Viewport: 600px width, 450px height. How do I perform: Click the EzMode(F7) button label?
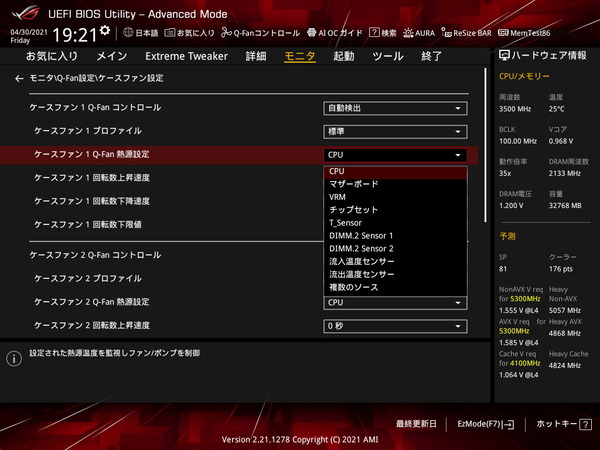pyautogui.click(x=479, y=424)
